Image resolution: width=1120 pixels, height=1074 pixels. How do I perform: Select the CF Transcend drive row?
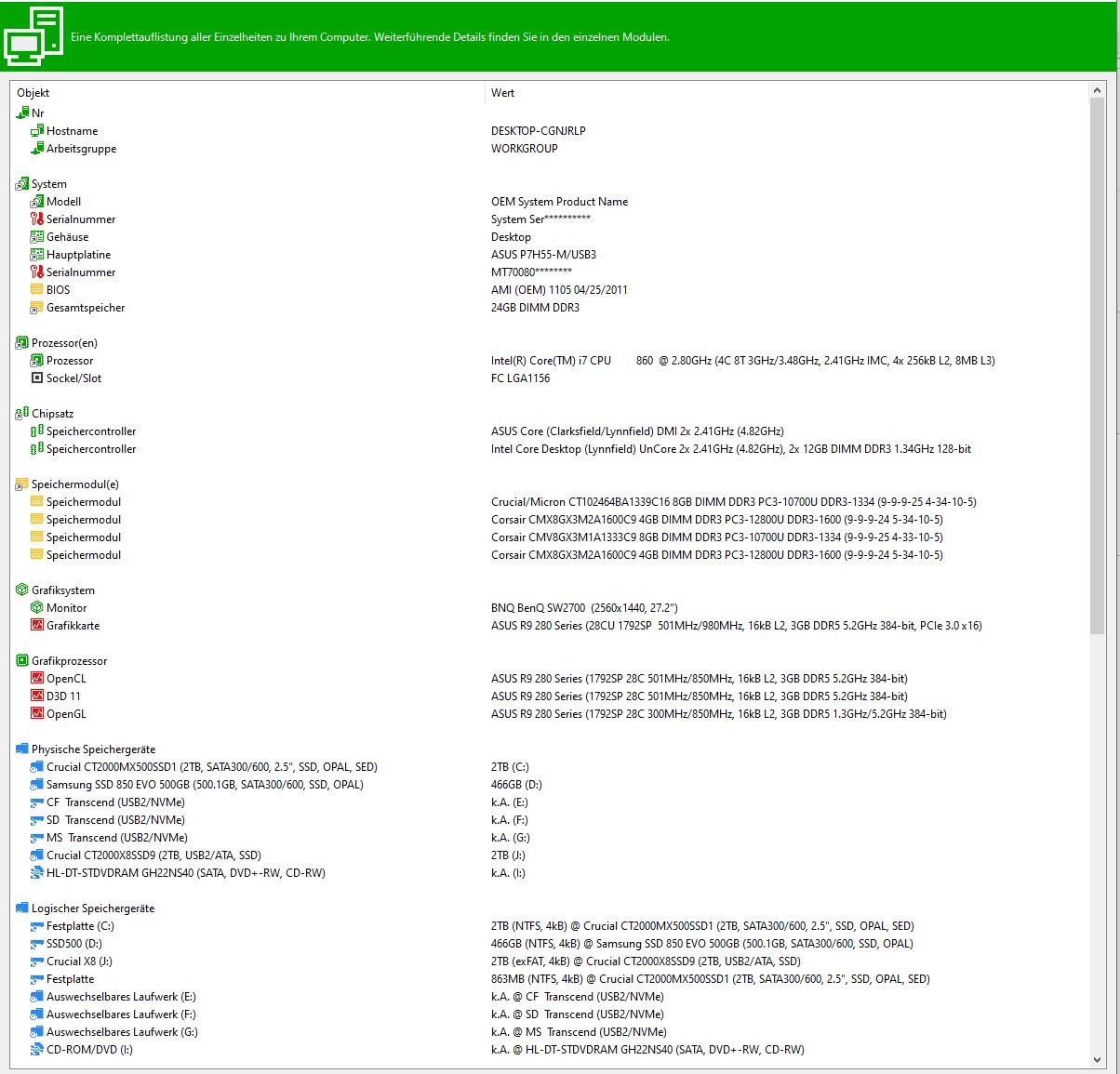(x=115, y=802)
